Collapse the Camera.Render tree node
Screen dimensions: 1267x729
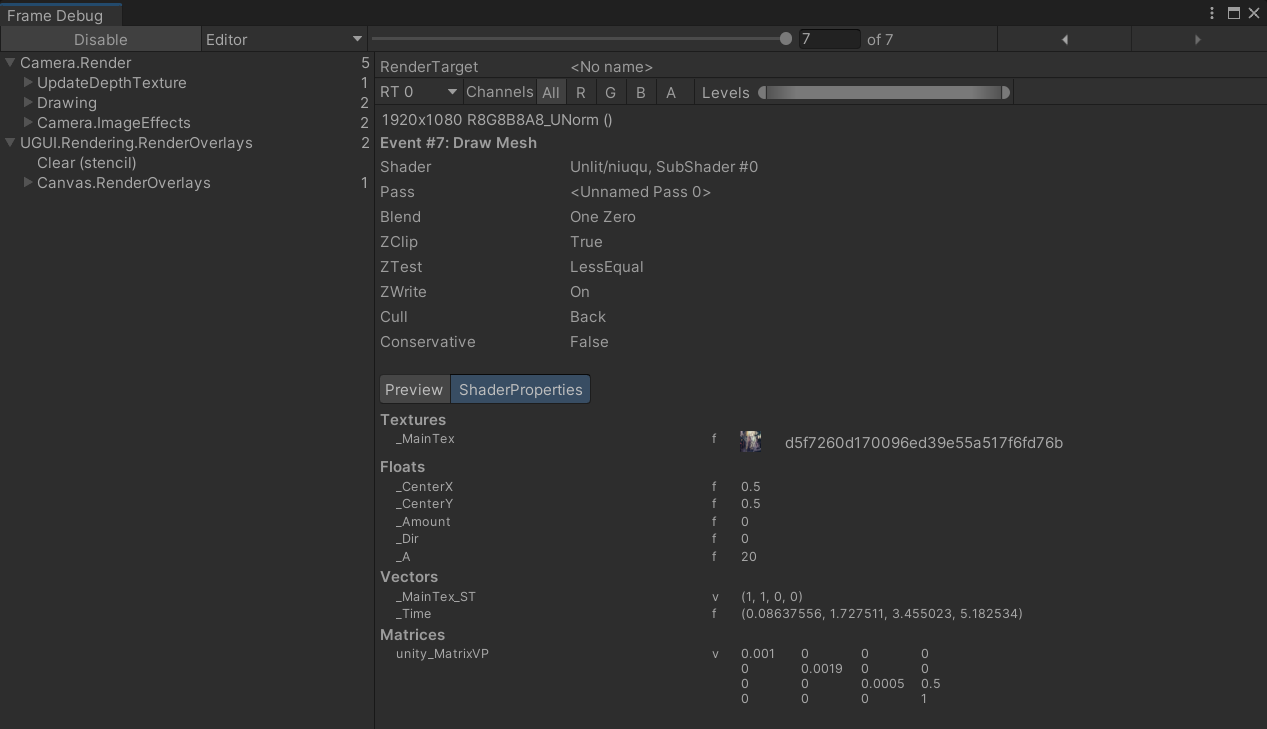[10, 63]
